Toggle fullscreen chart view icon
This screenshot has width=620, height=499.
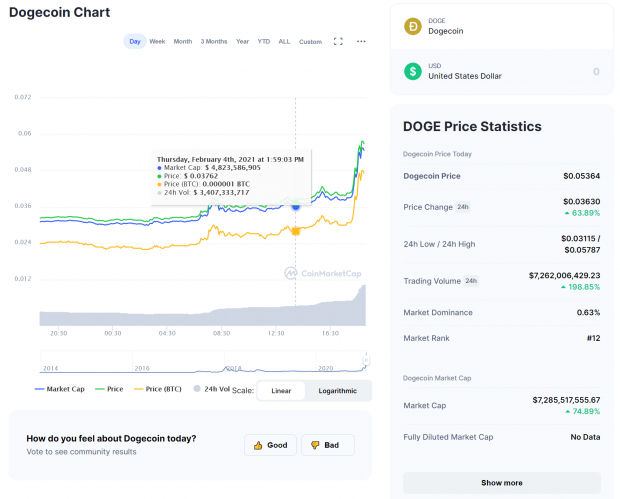pyautogui.click(x=338, y=42)
